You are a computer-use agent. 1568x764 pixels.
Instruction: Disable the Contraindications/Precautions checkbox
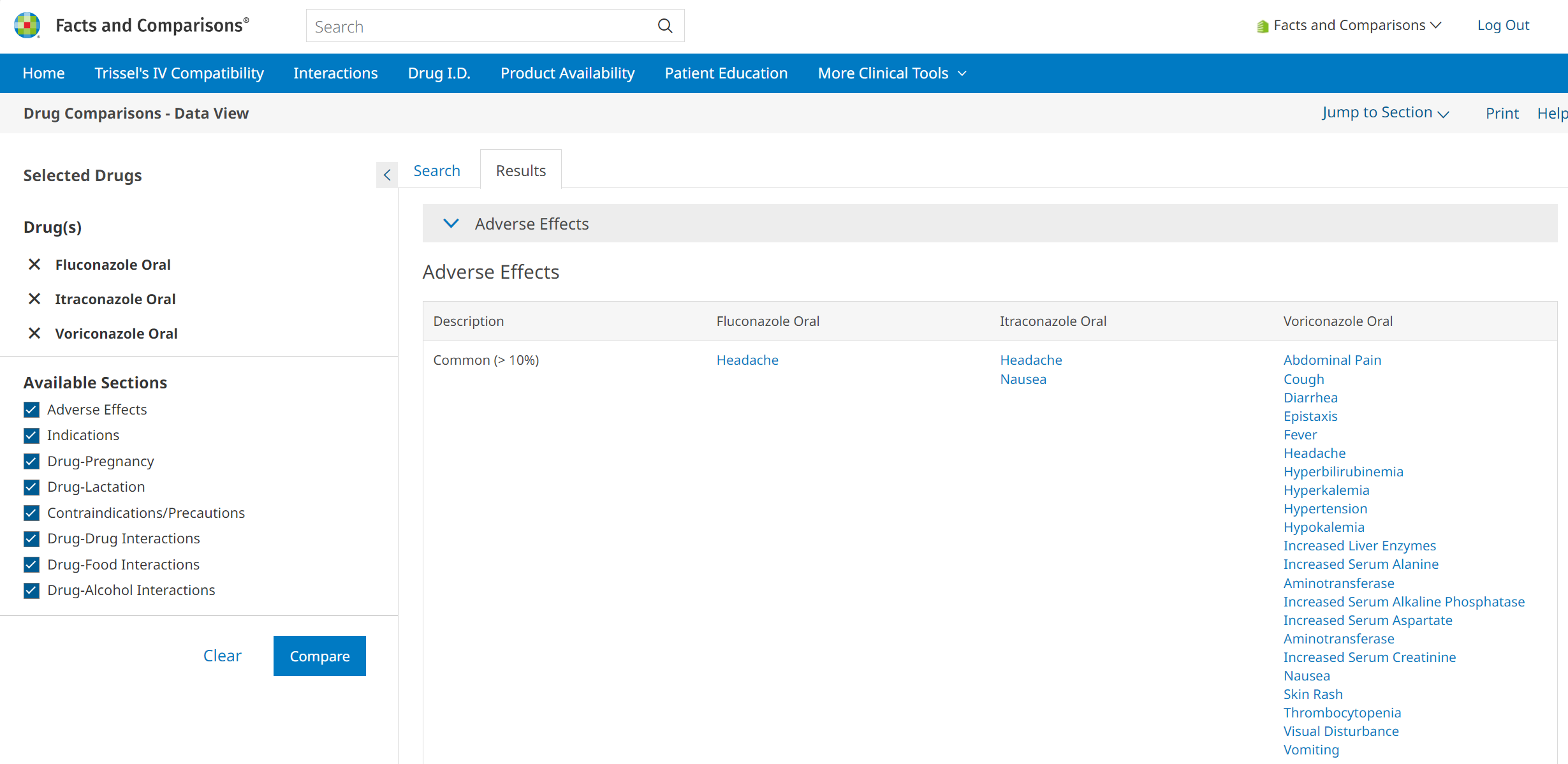31,513
